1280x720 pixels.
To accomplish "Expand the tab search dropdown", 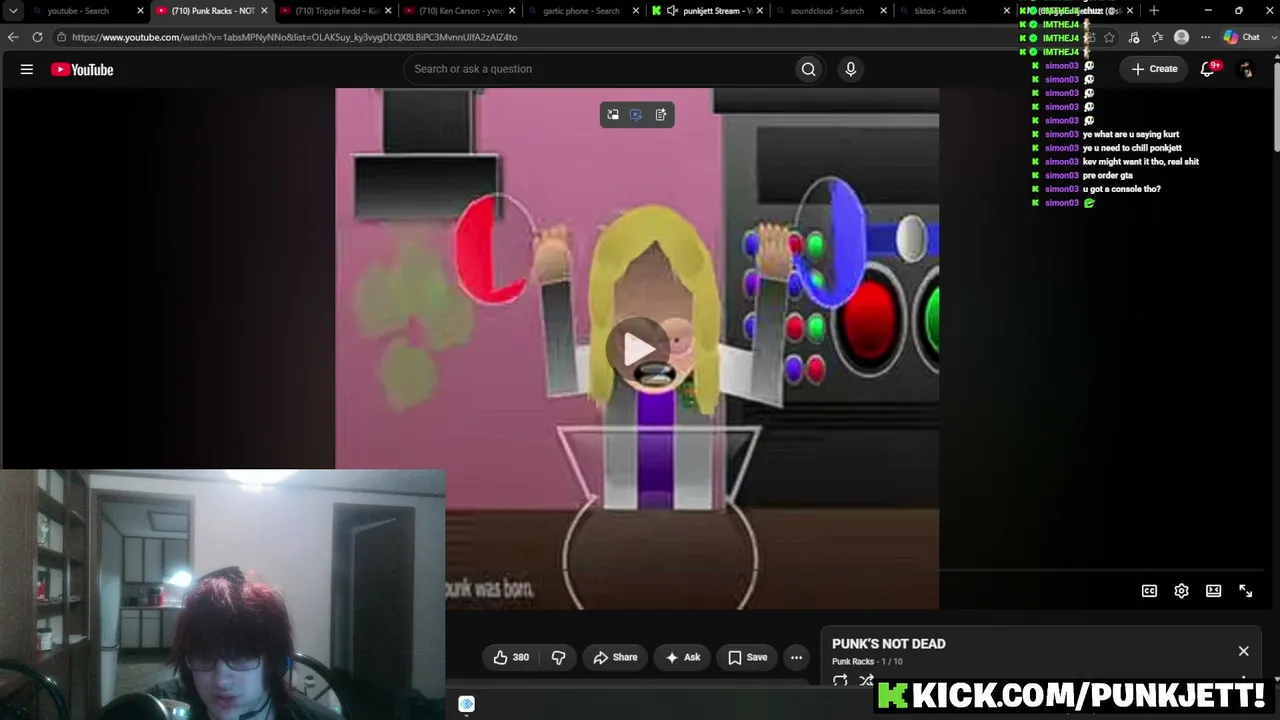I will tap(13, 11).
